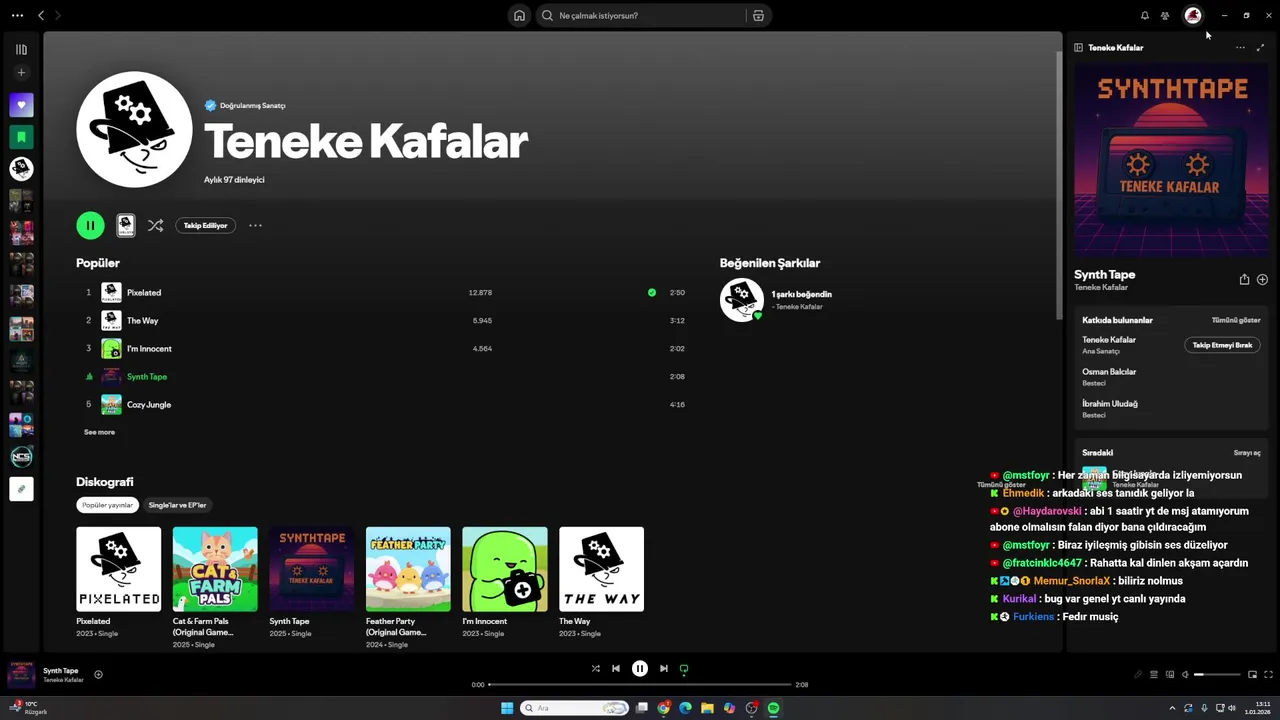Share Synth Tape with the share icon
This screenshot has width=1280, height=720.
pyautogui.click(x=1244, y=280)
